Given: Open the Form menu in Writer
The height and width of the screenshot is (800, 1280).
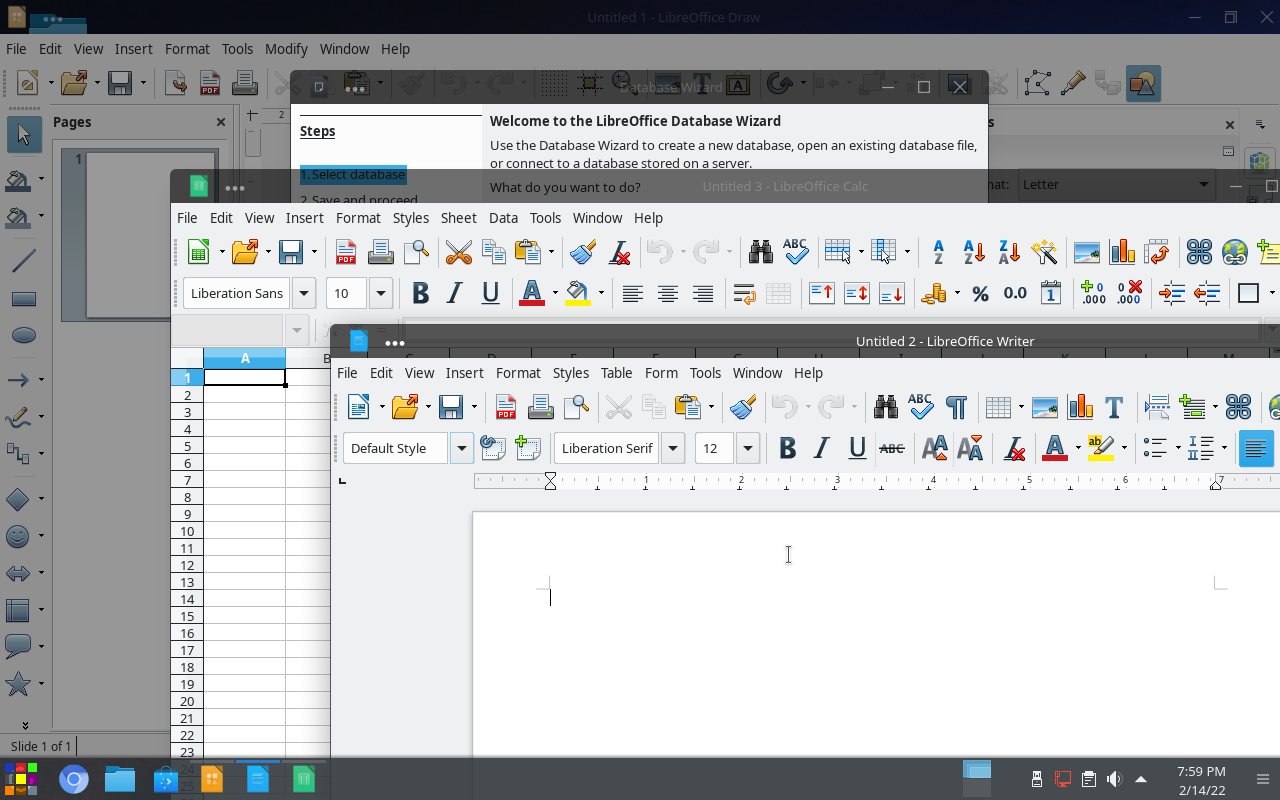Looking at the screenshot, I should (661, 373).
